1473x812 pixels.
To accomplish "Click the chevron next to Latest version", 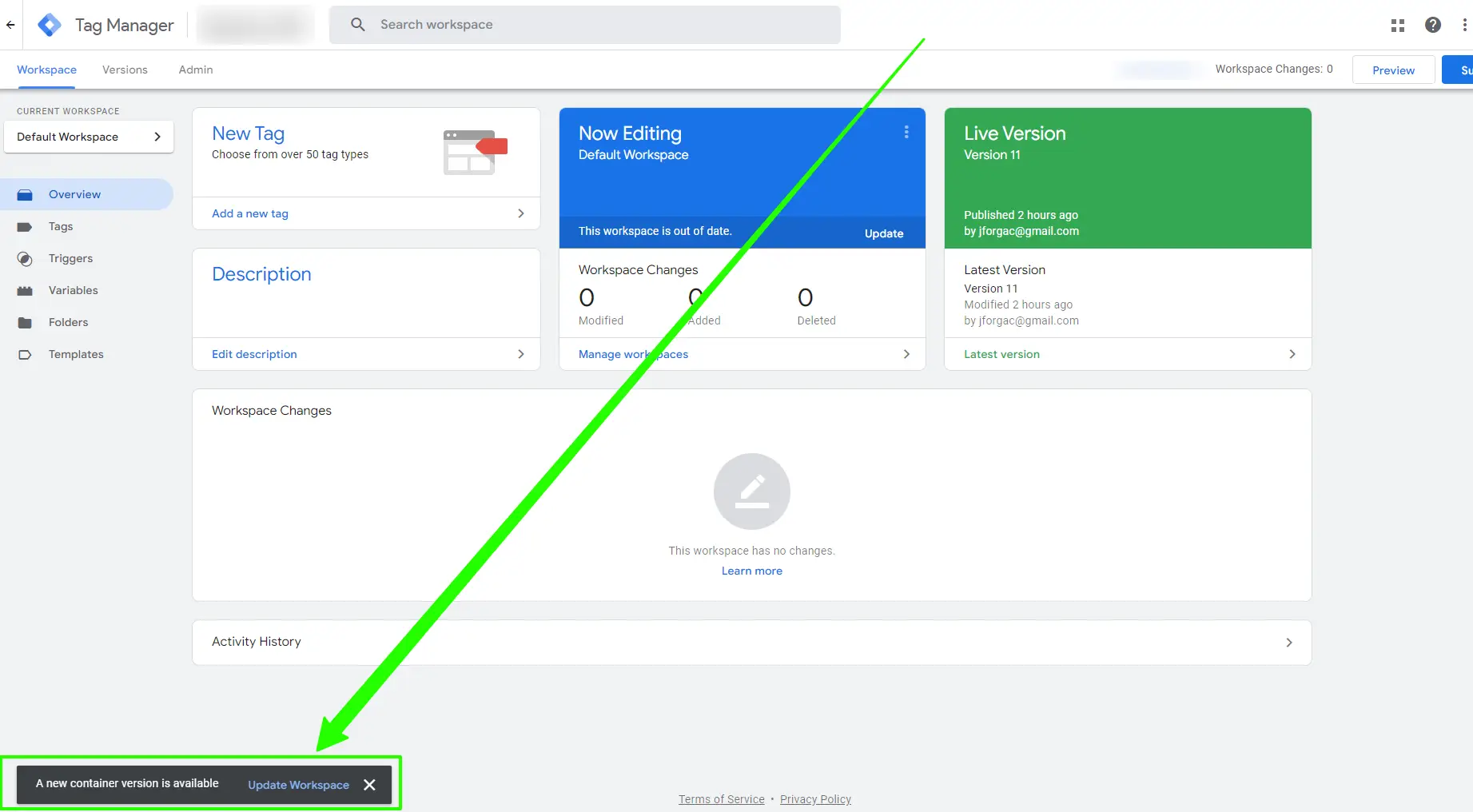I will coord(1292,354).
